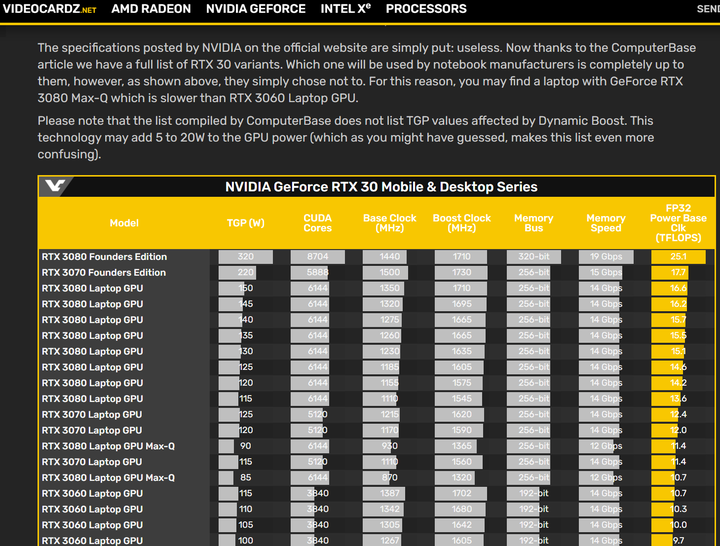Click the 15.7 TFLOPS cell
720x546 pixels.
678,320
